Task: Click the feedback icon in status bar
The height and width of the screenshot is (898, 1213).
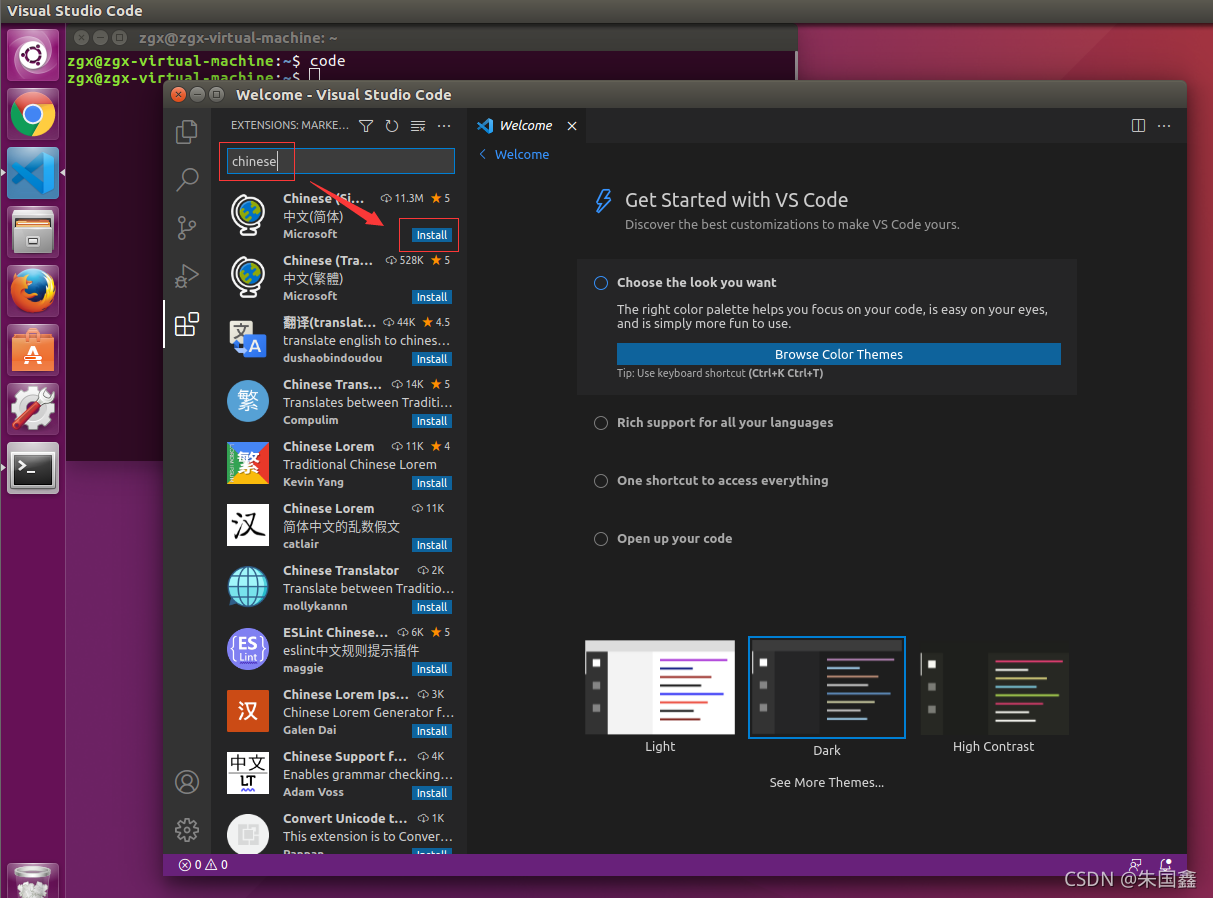Action: (1135, 865)
